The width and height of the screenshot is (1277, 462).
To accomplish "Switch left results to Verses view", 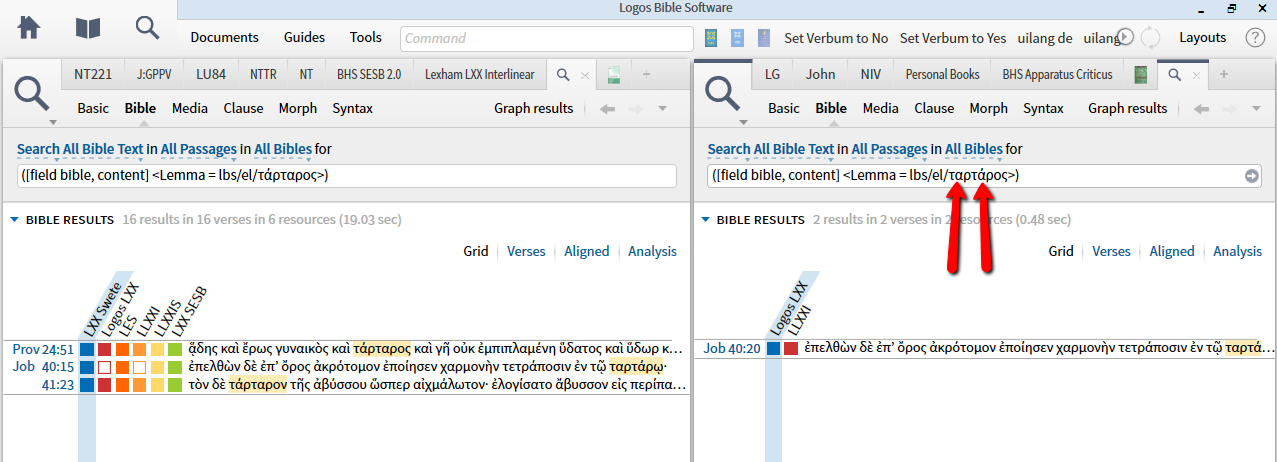I will [x=526, y=252].
